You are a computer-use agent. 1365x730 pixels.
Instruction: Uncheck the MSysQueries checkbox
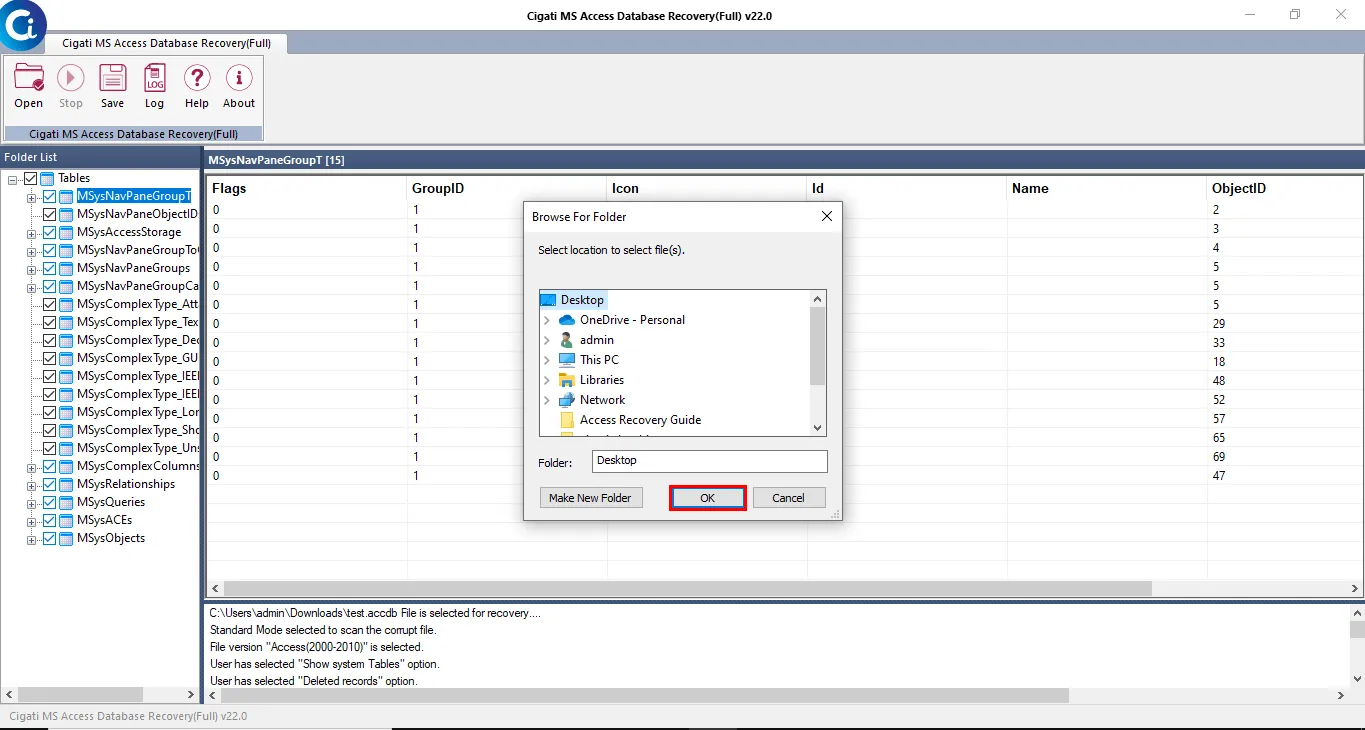tap(49, 502)
